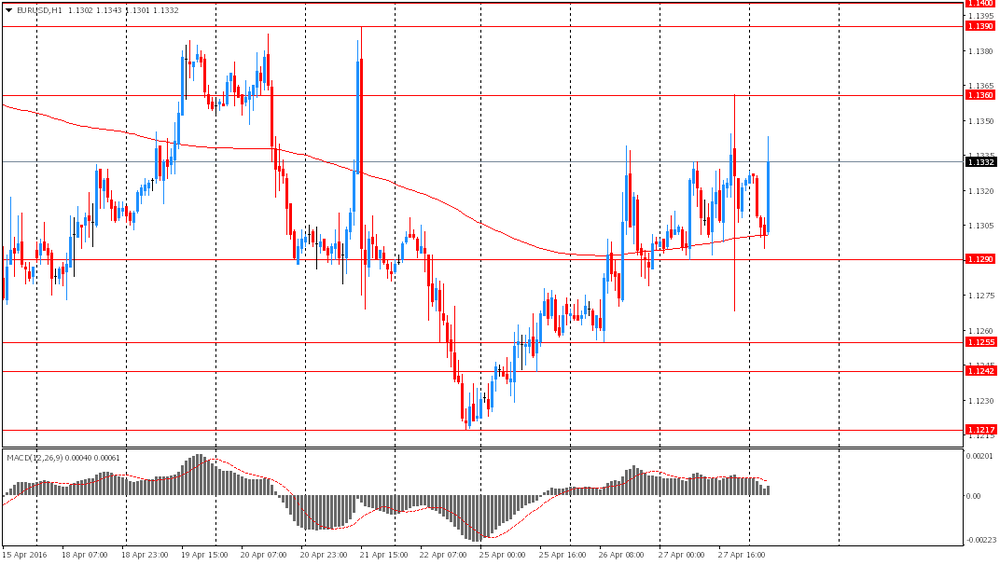Click the 25 Apr 00:00 time label
The height and width of the screenshot is (565, 1000).
503,552
